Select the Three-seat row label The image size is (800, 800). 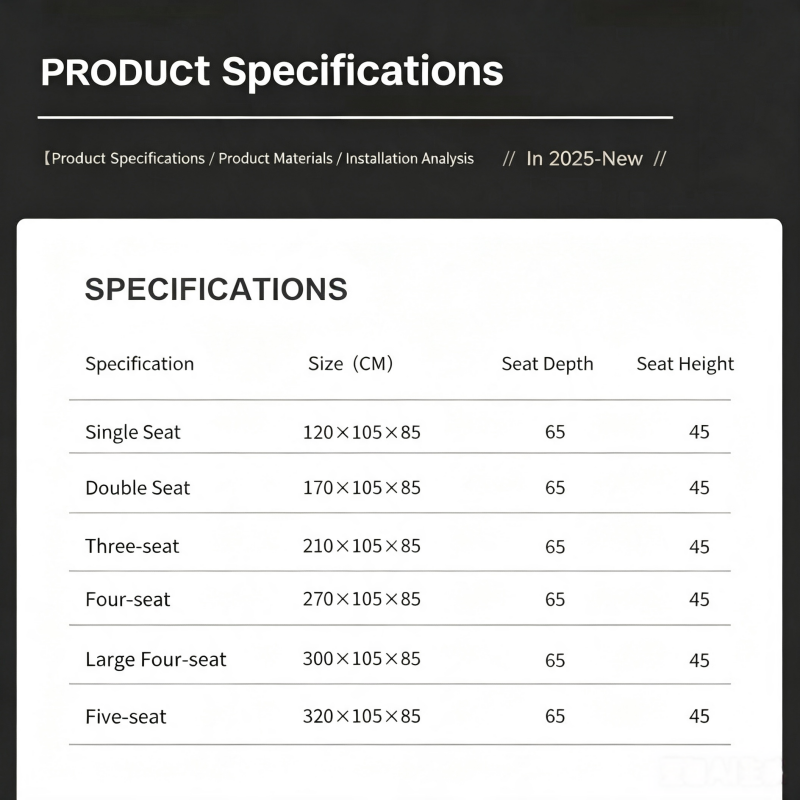coord(132,546)
